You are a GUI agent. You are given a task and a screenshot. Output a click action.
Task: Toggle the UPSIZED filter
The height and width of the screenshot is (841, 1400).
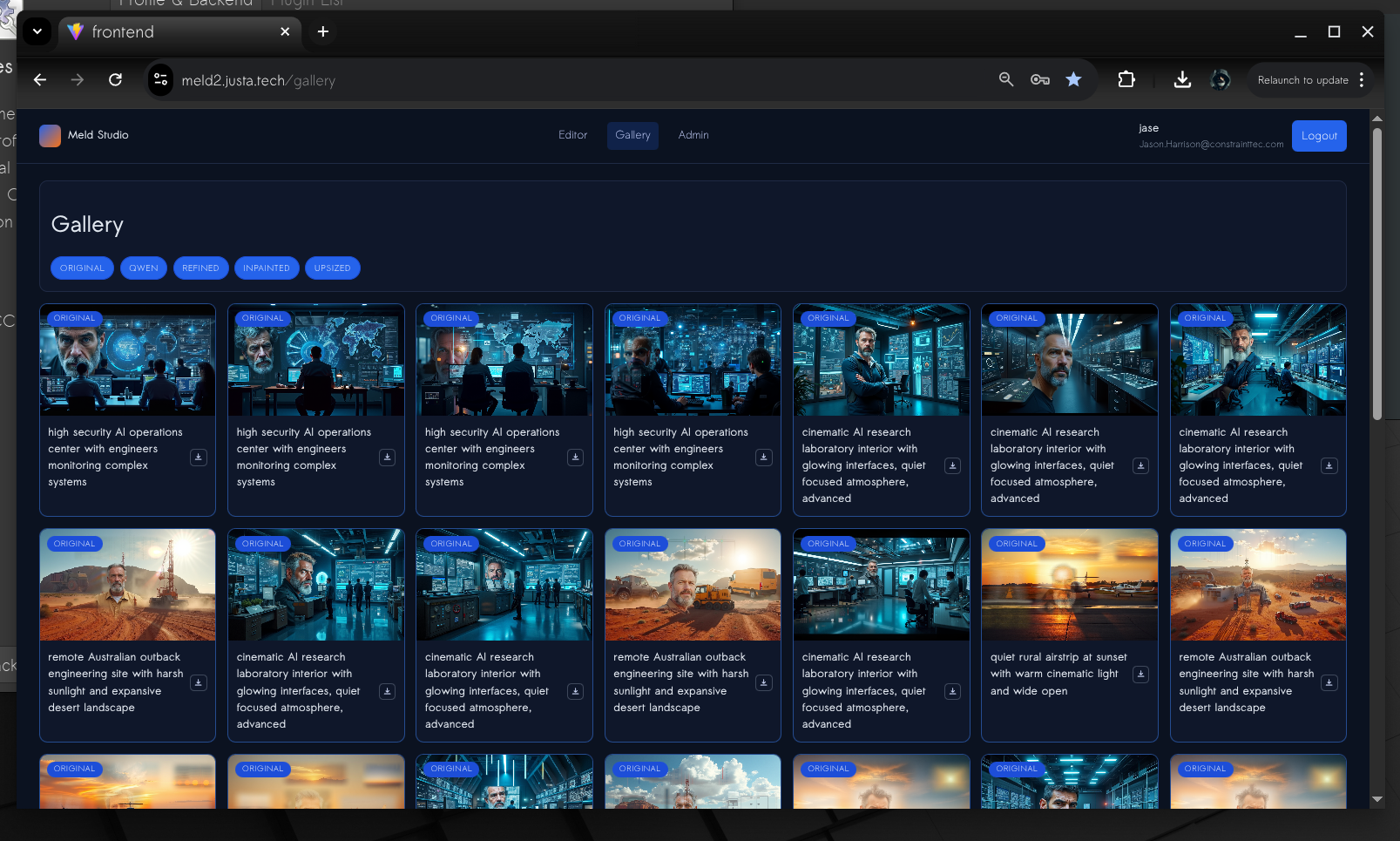[332, 268]
